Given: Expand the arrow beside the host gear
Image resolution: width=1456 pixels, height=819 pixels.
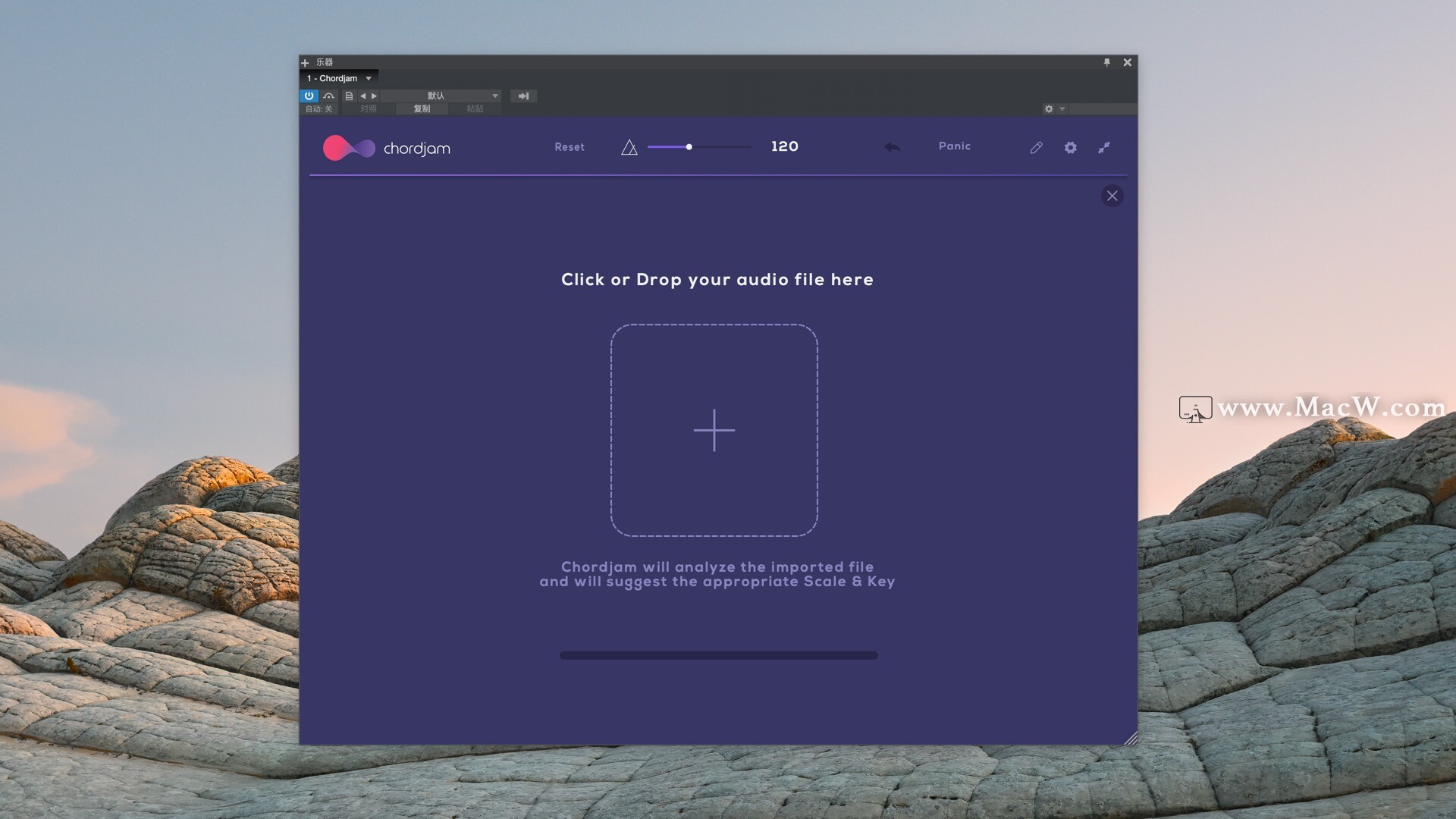Looking at the screenshot, I should [x=1062, y=109].
